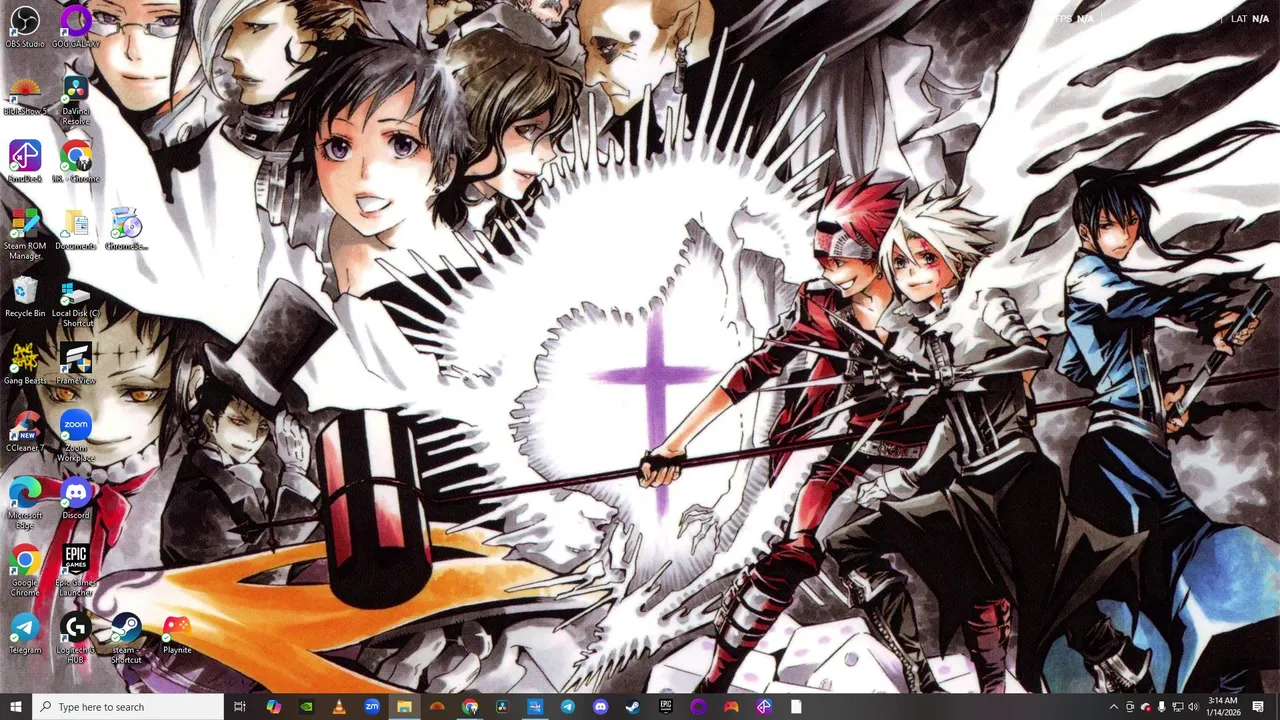Select the Epic Games Launcher desktop icon
The width and height of the screenshot is (1280, 720).
(76, 571)
